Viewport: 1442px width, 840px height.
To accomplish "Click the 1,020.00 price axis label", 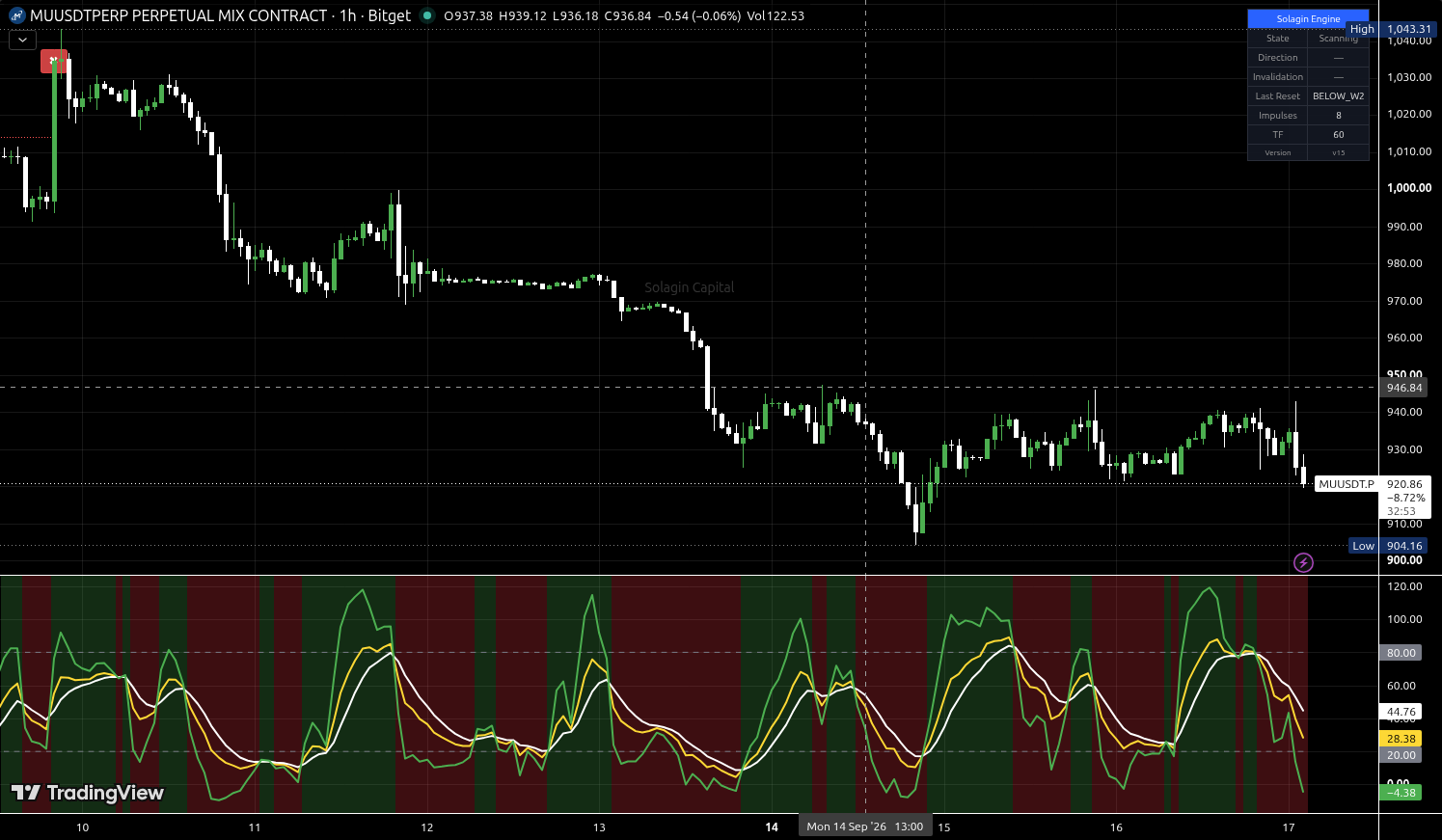I will pos(1408,114).
